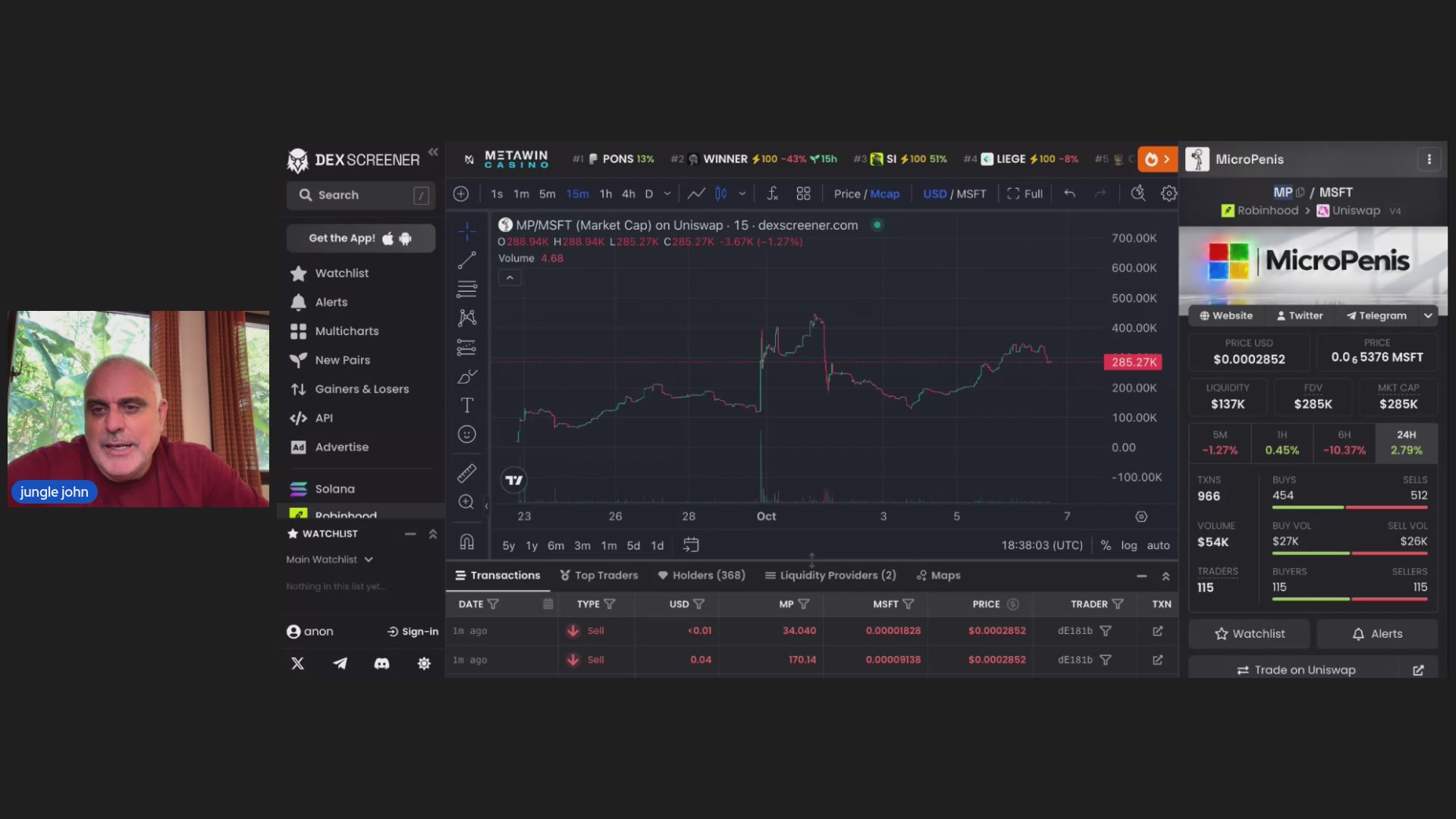Select the trend line drawing tool
Screen dimensions: 1456x819
tap(467, 260)
